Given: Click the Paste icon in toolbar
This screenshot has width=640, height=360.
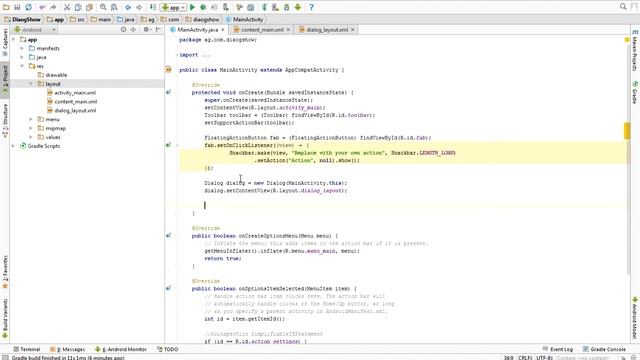Looking at the screenshot, I should 89,7.
